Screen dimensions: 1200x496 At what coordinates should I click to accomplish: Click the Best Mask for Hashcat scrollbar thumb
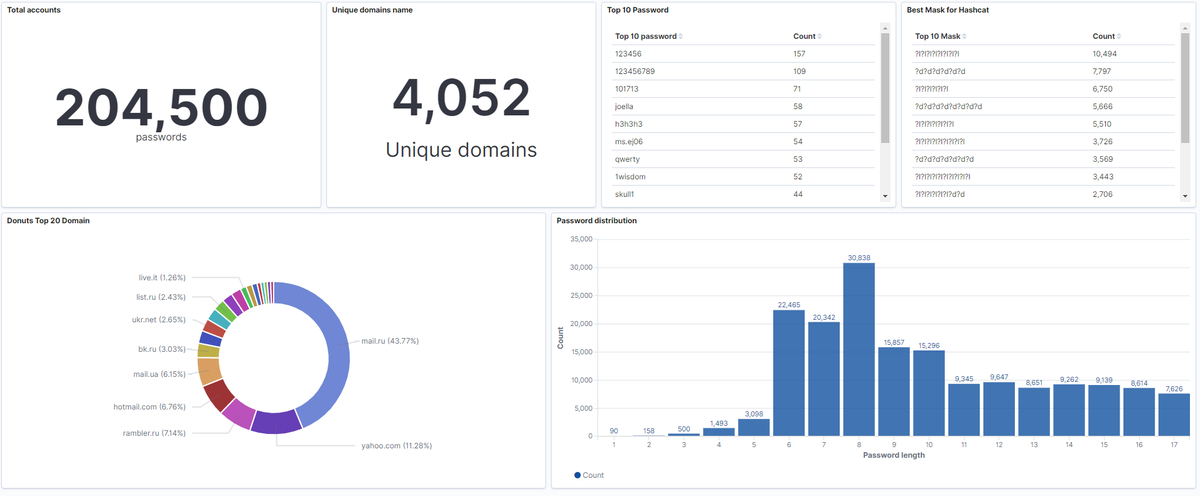[1185, 88]
